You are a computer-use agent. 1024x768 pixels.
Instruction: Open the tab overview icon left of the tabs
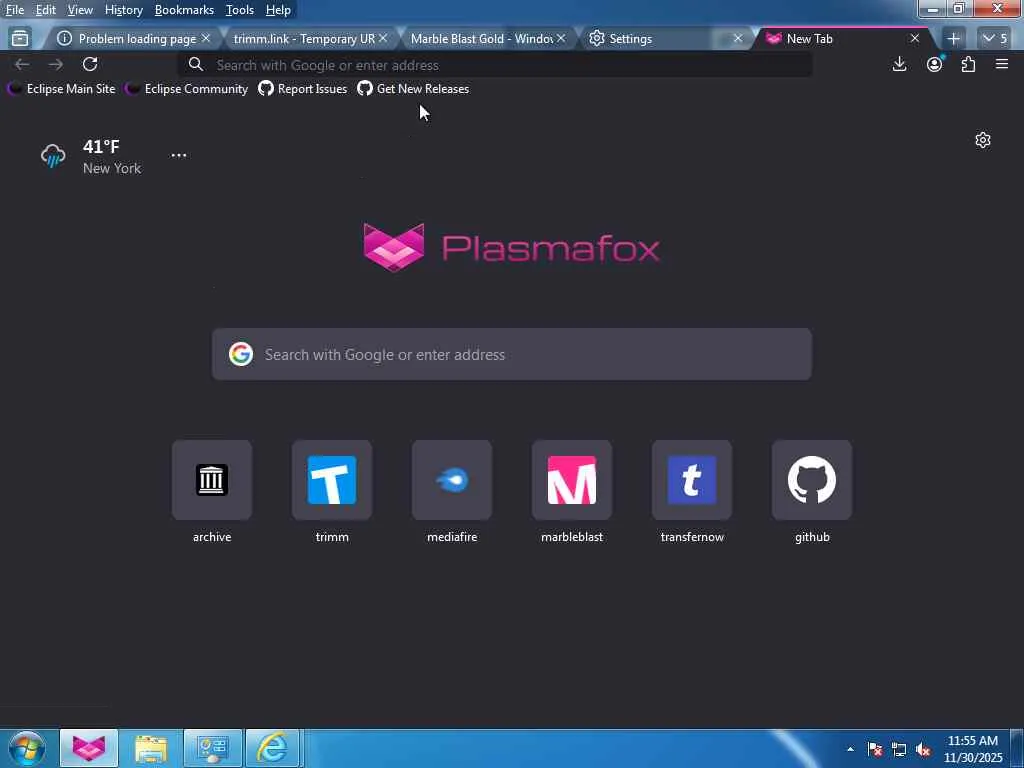click(x=20, y=39)
